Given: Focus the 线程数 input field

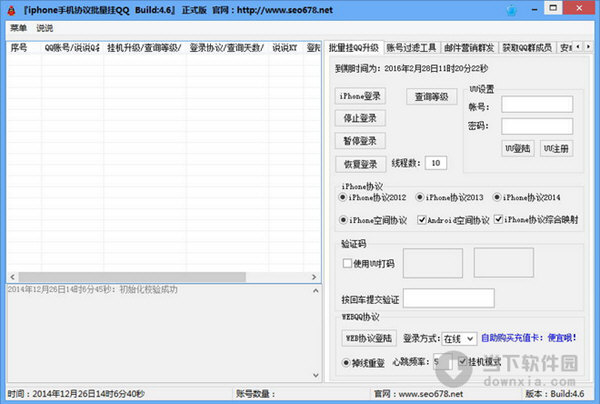Looking at the screenshot, I should coord(436,163).
